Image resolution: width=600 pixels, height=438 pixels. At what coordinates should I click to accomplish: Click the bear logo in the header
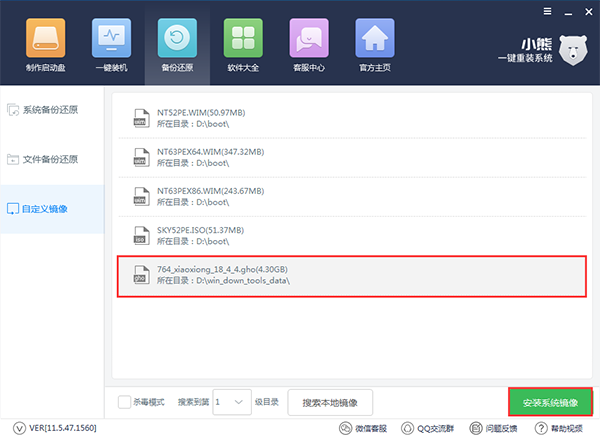(573, 50)
